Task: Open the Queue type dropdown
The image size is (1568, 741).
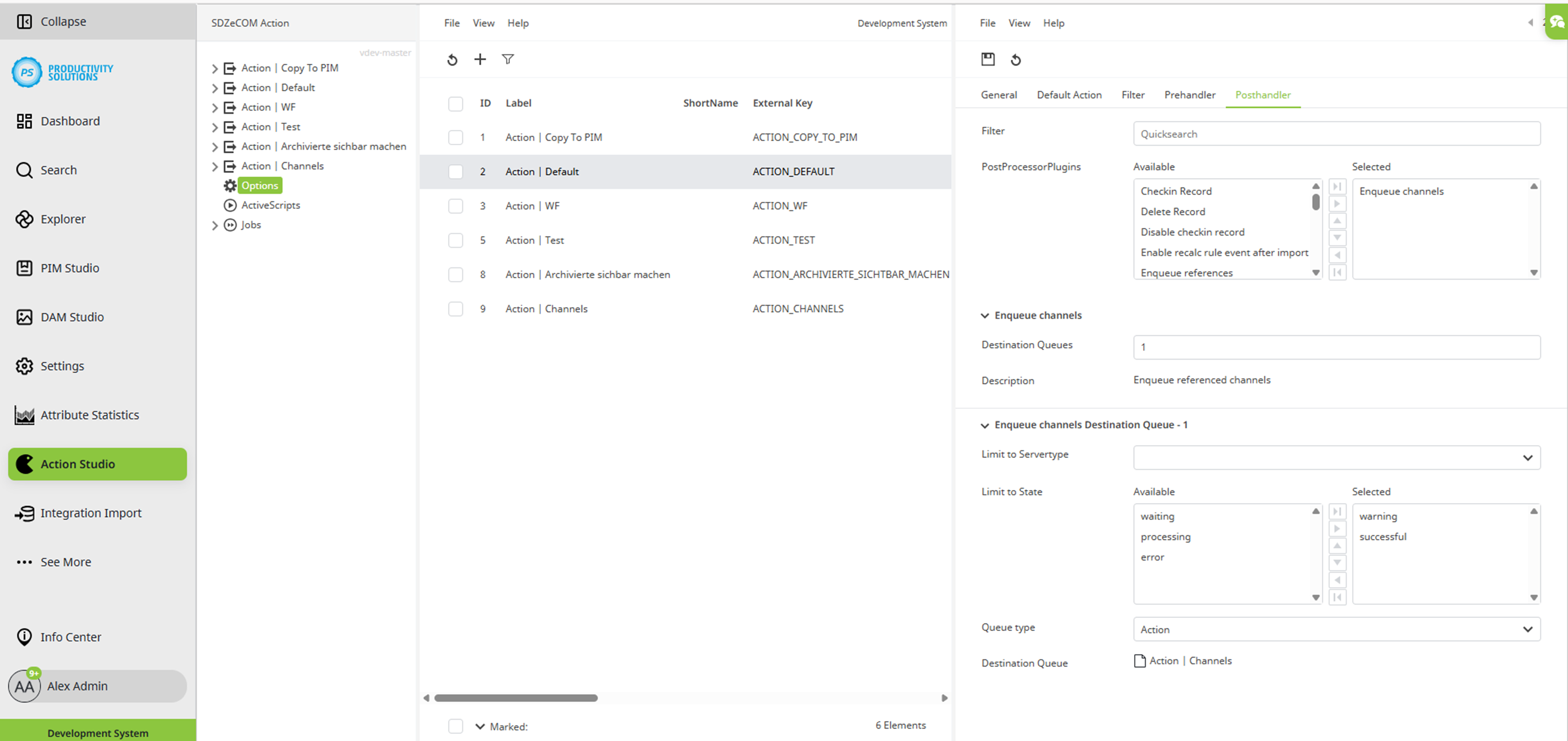Action: tap(1336, 629)
